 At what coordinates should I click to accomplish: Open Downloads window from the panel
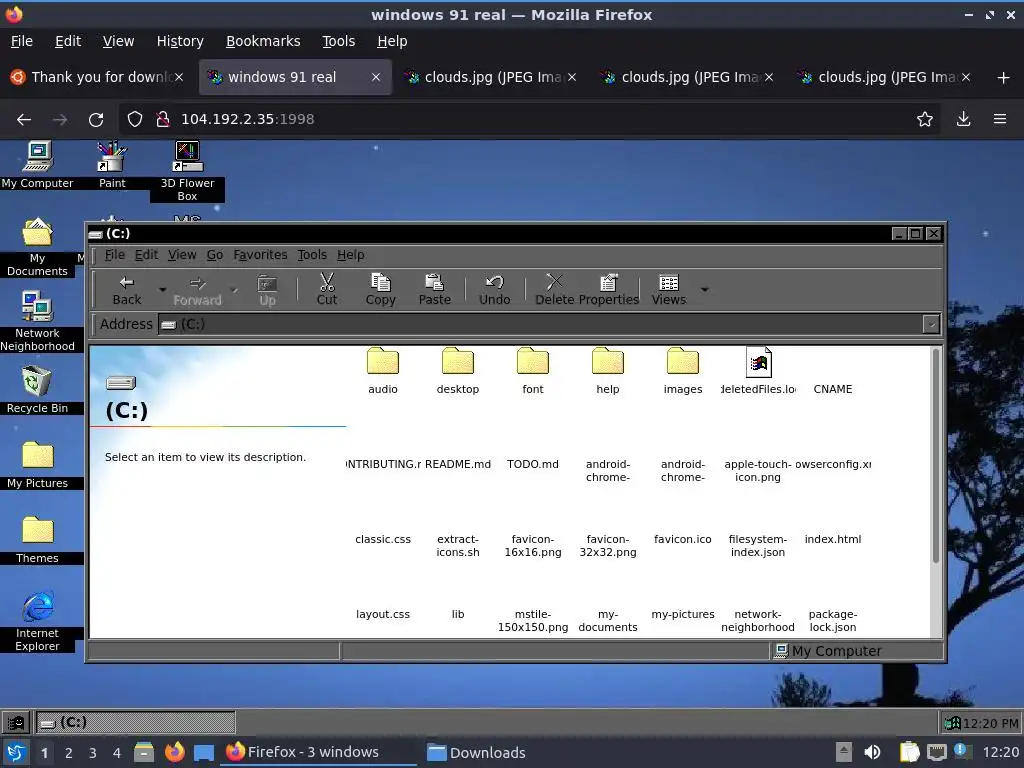(476, 752)
